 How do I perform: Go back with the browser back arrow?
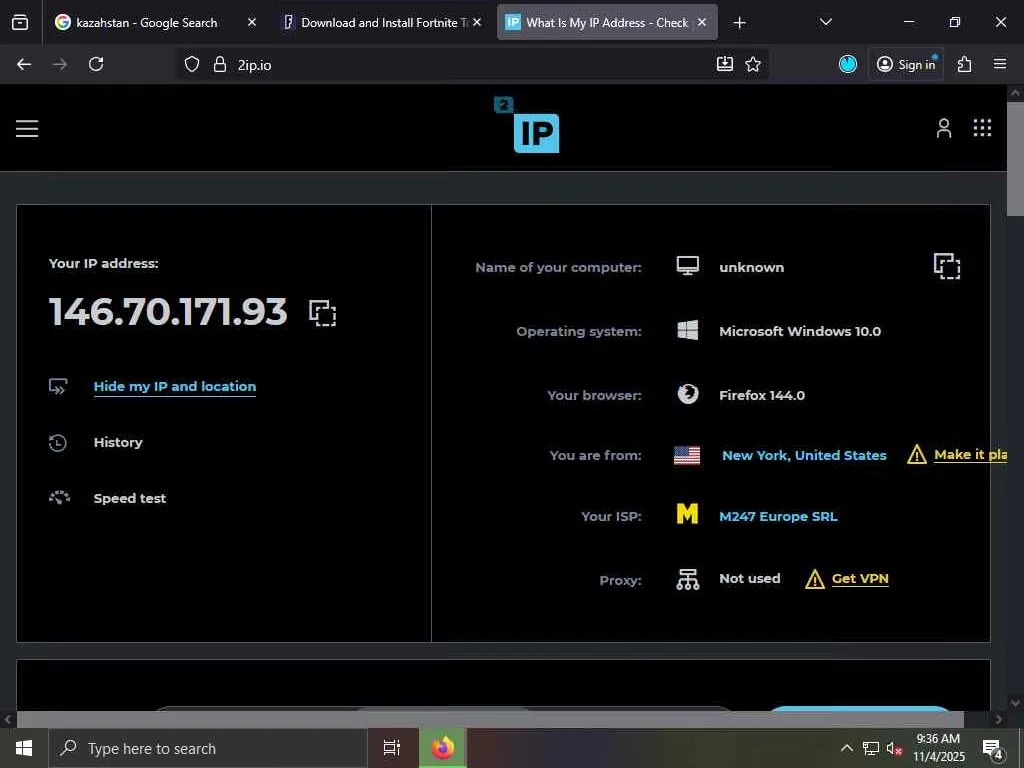24,64
